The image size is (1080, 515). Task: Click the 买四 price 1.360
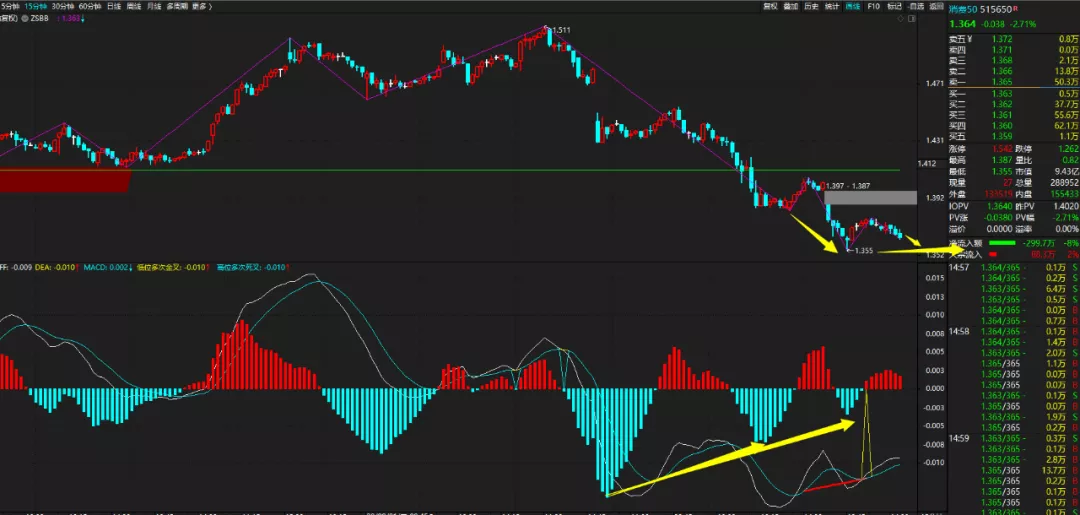coord(1001,126)
